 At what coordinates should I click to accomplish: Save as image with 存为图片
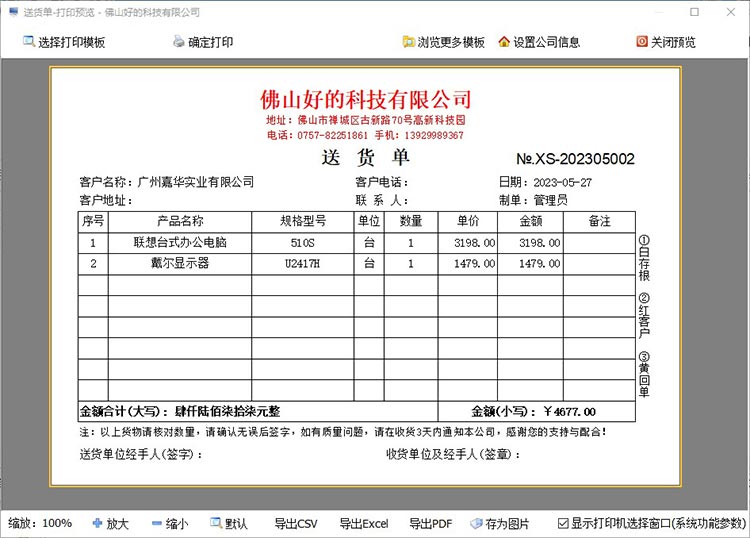pyautogui.click(x=507, y=524)
